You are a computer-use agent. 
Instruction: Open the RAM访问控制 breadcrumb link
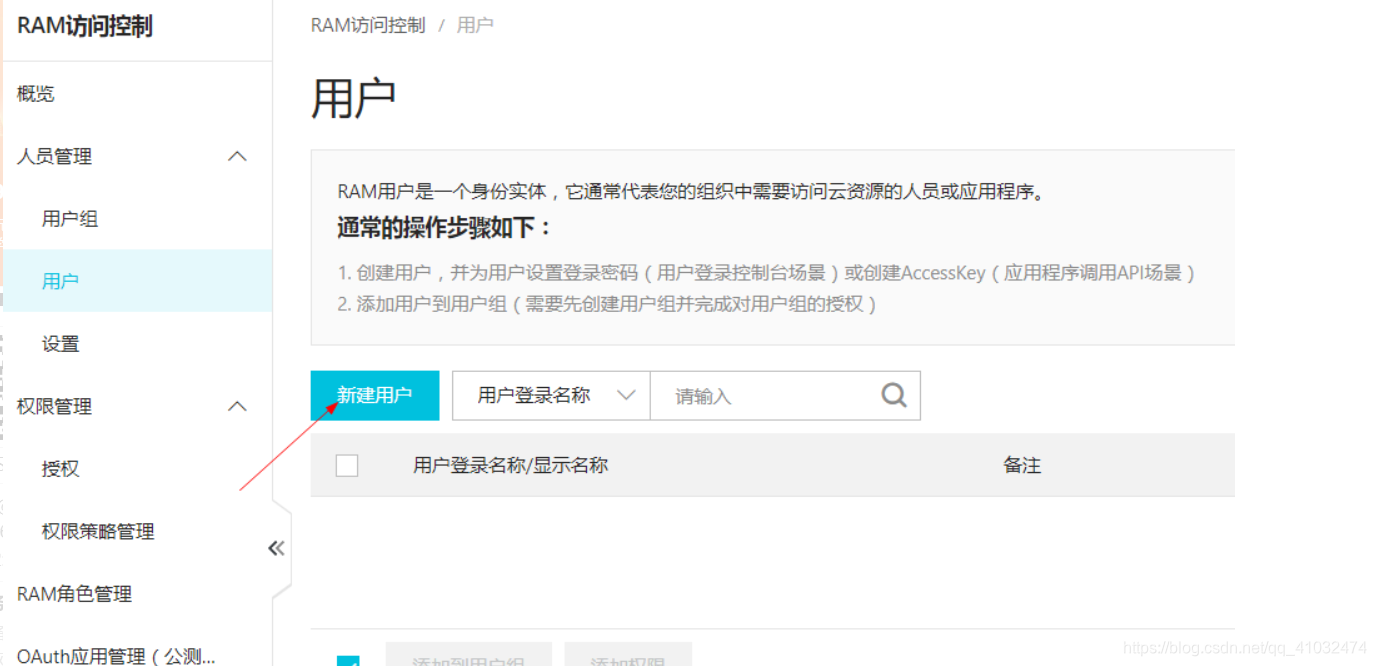pos(366,24)
